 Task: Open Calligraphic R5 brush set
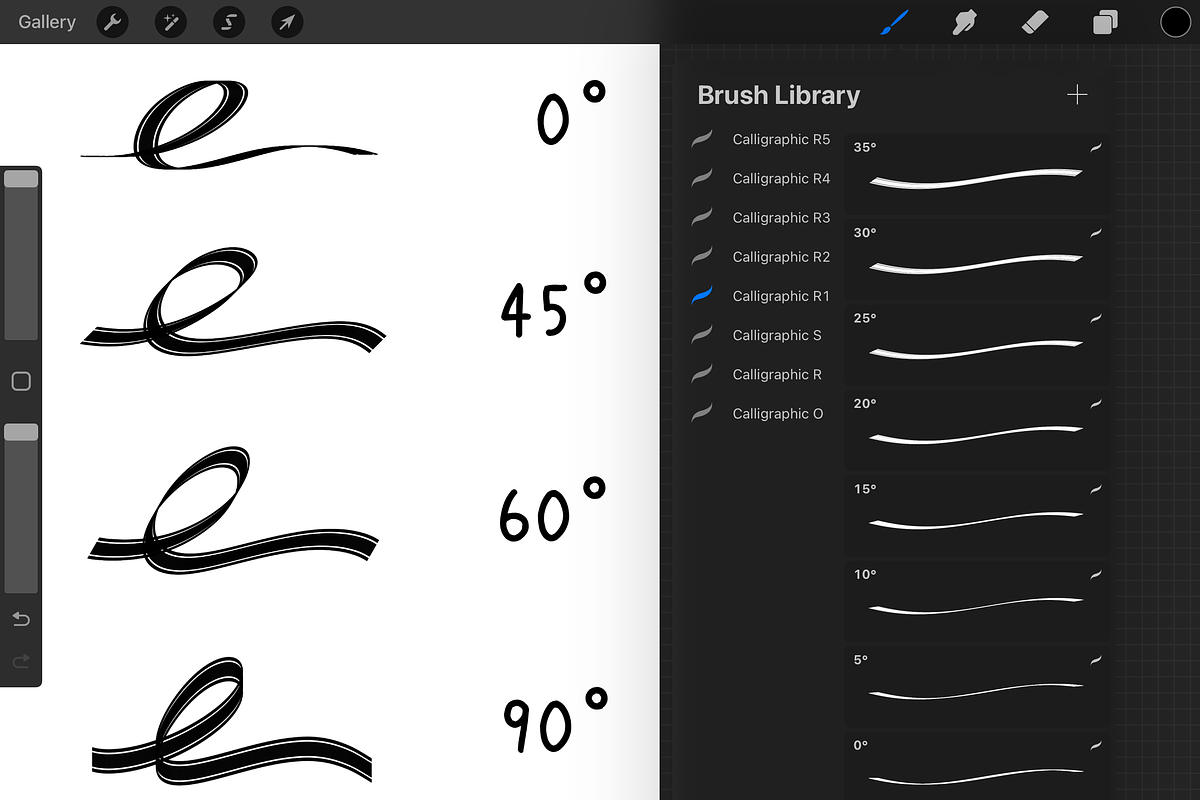[761, 139]
